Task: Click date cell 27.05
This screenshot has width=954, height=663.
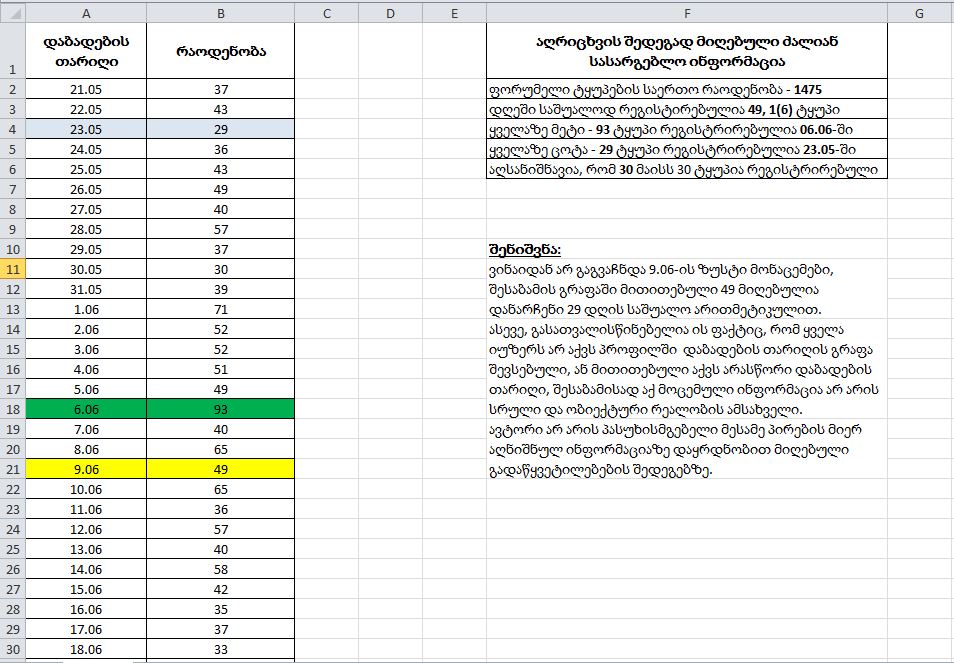Action: point(86,209)
